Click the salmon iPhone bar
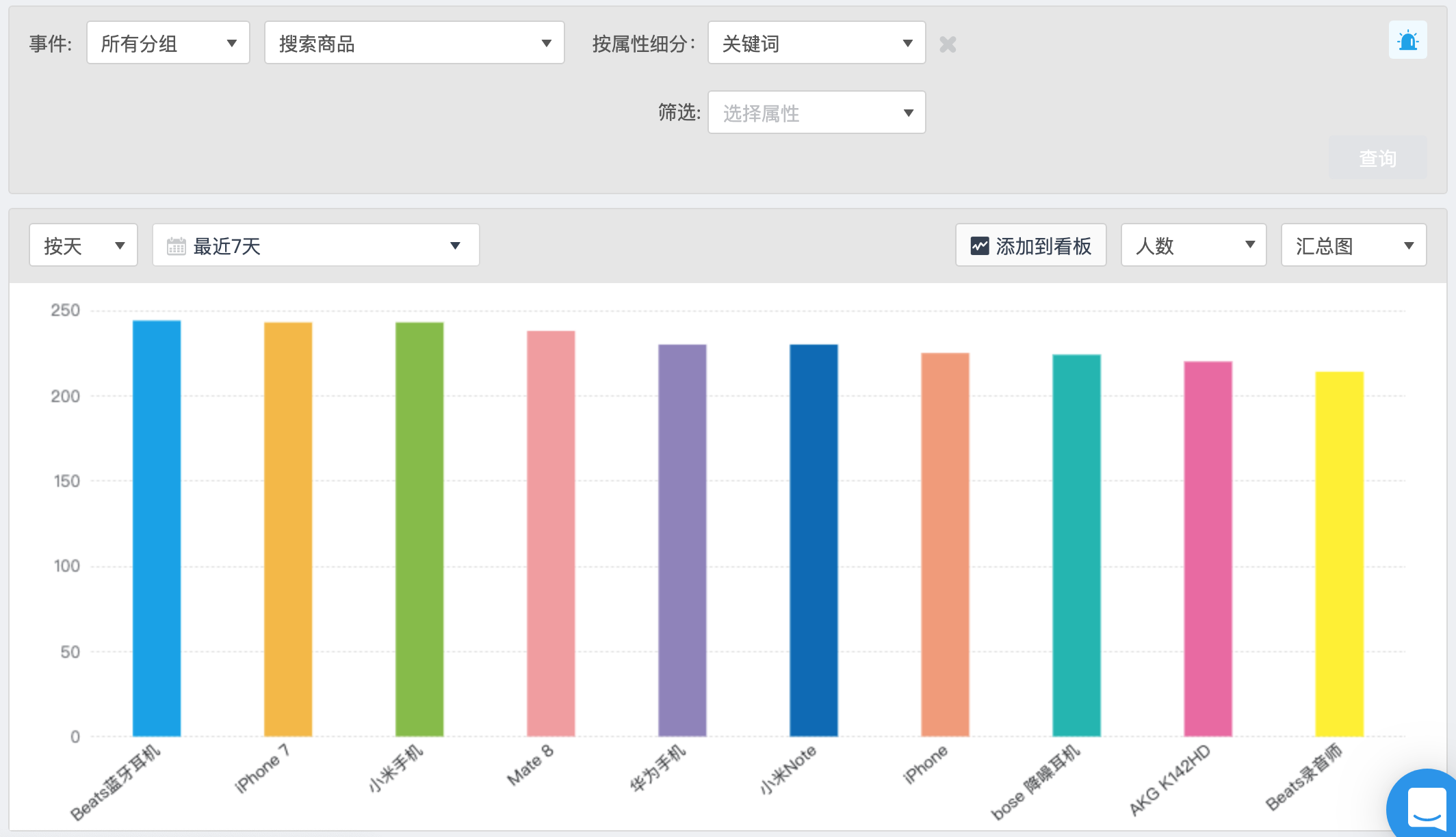Viewport: 1456px width, 837px height. (x=945, y=544)
